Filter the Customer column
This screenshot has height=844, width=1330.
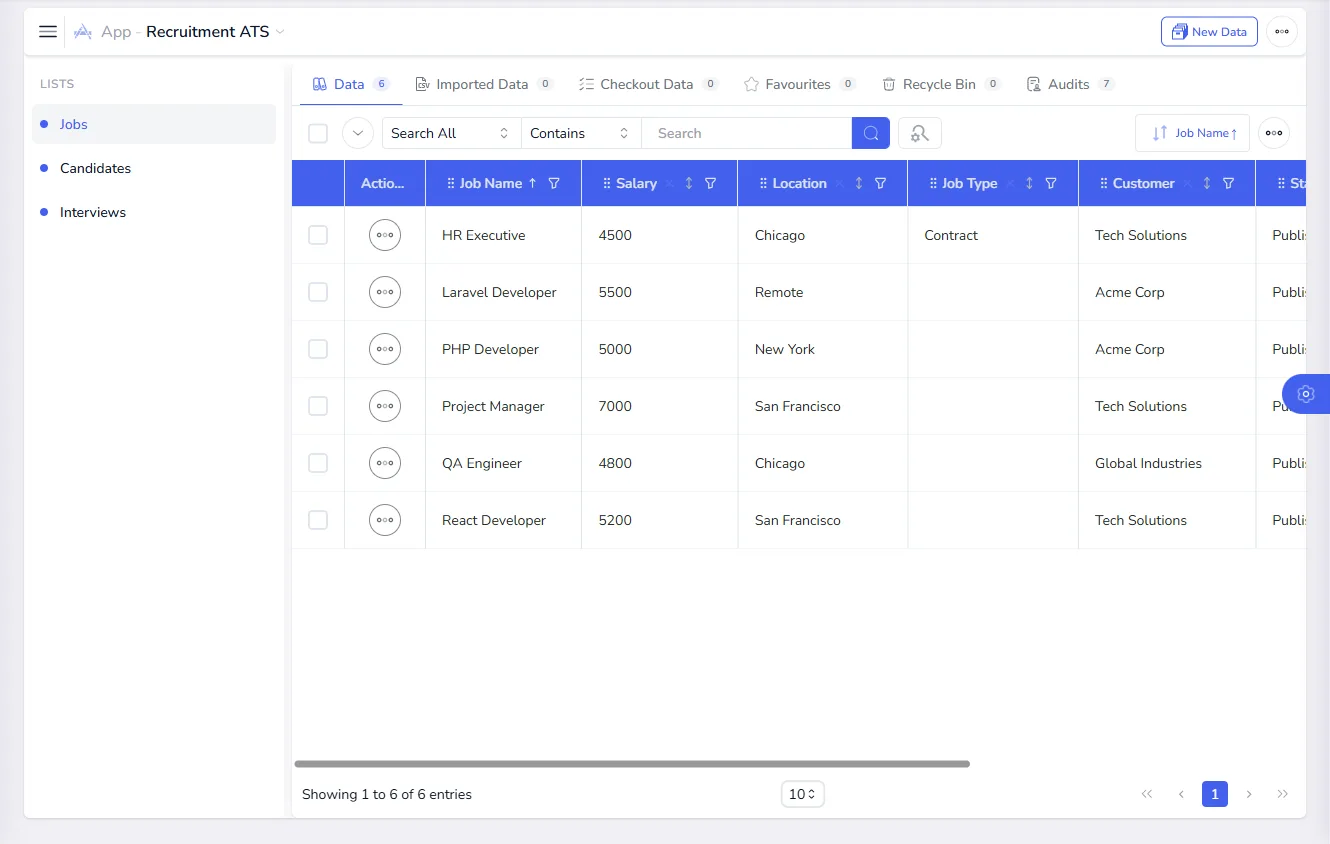coord(1229,183)
